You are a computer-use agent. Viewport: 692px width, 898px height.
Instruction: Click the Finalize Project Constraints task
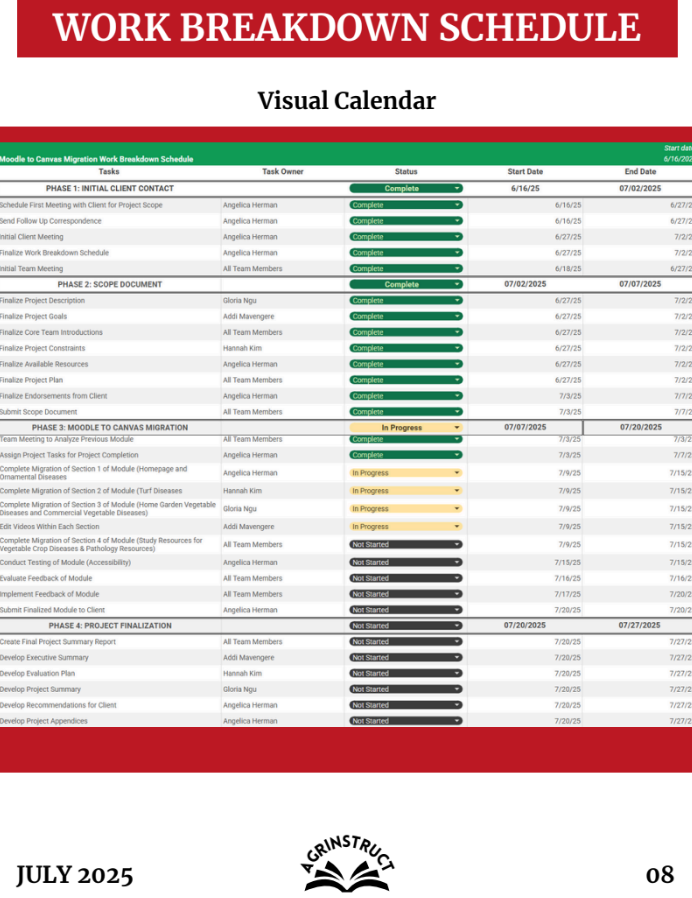coord(42,348)
